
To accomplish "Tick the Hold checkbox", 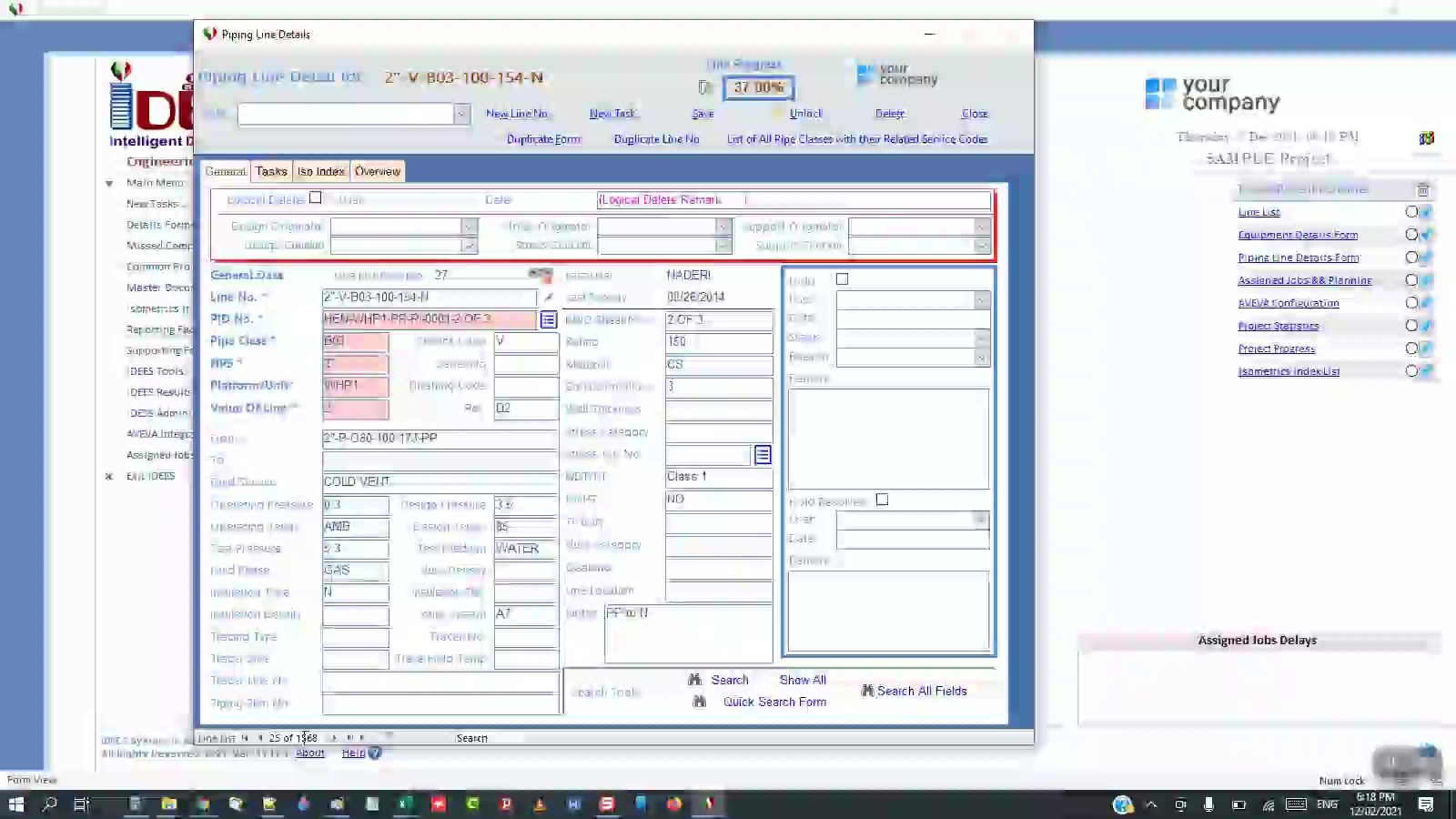I will (842, 279).
